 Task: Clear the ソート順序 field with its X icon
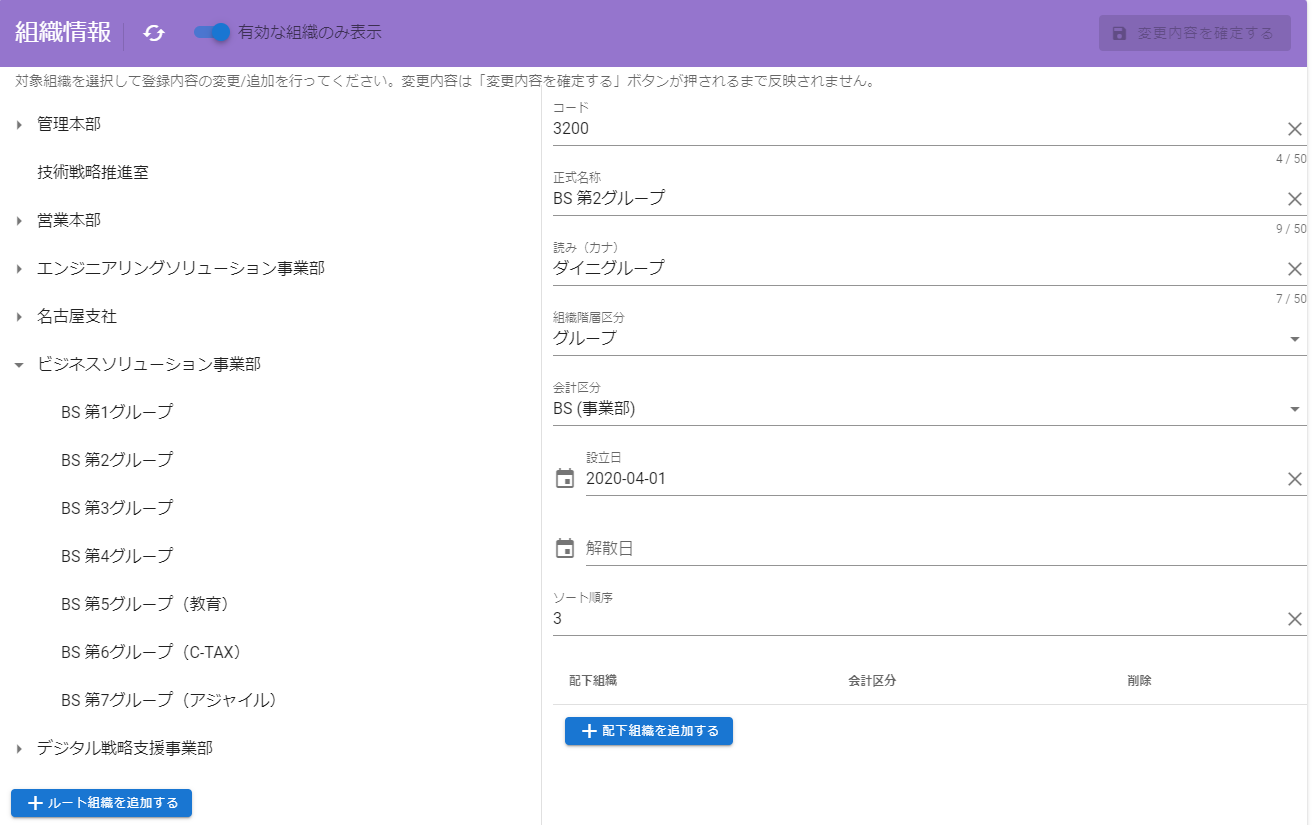point(1294,618)
